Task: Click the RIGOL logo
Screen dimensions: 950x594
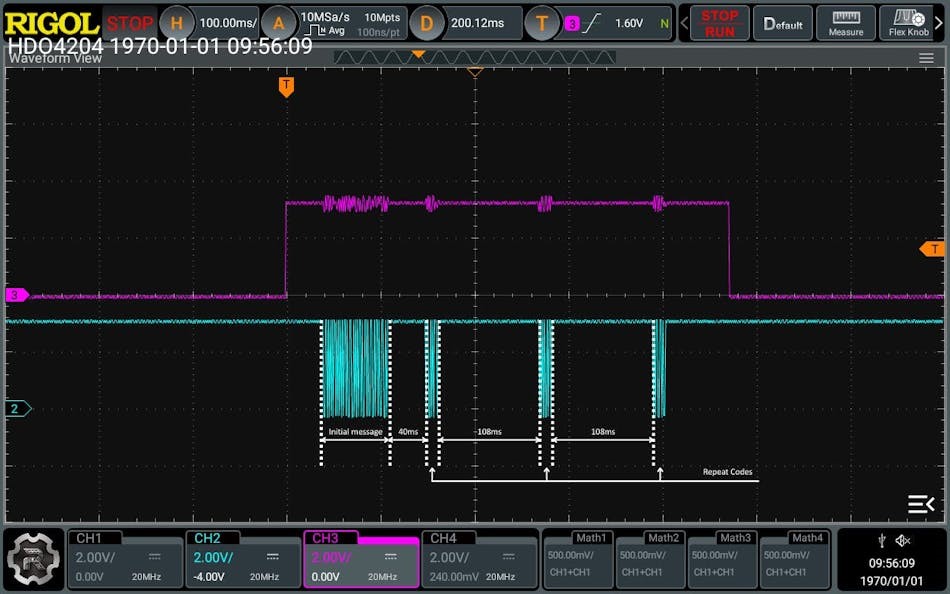Action: 51,23
